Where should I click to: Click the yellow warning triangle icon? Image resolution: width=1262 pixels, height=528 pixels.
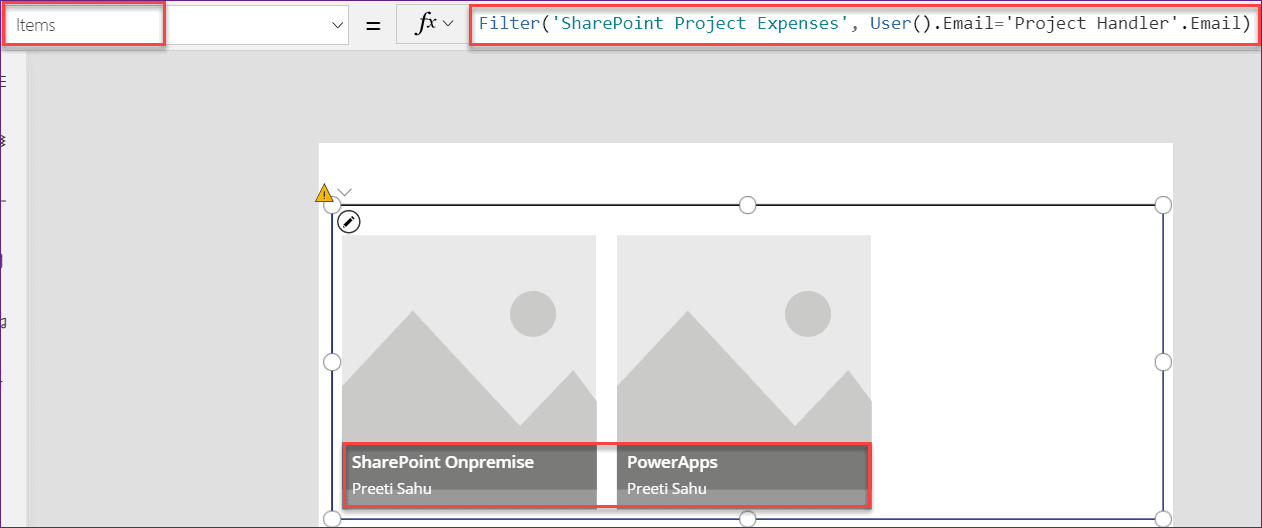point(325,193)
